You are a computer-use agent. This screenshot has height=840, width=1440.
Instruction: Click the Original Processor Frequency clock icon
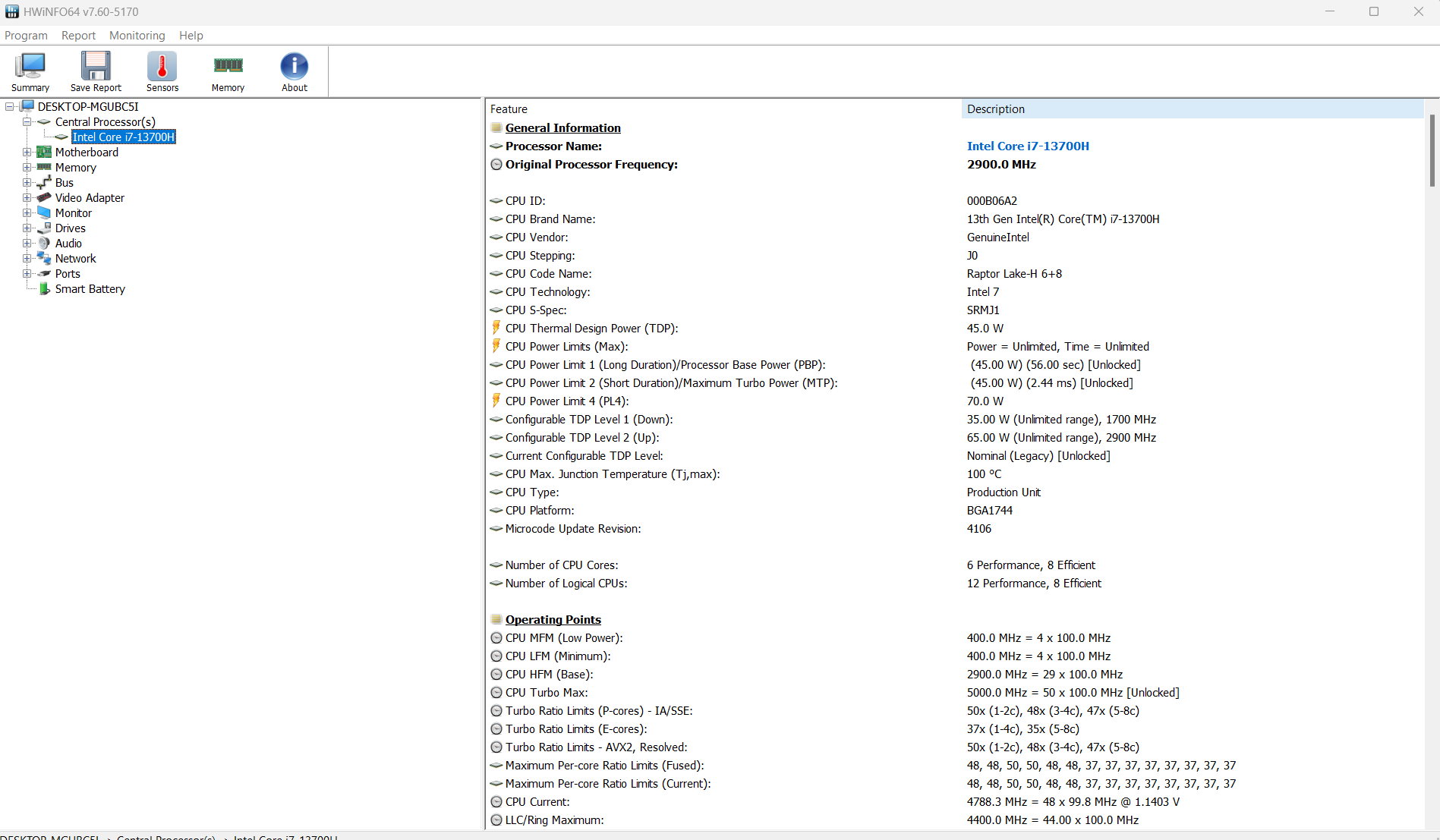coord(496,164)
